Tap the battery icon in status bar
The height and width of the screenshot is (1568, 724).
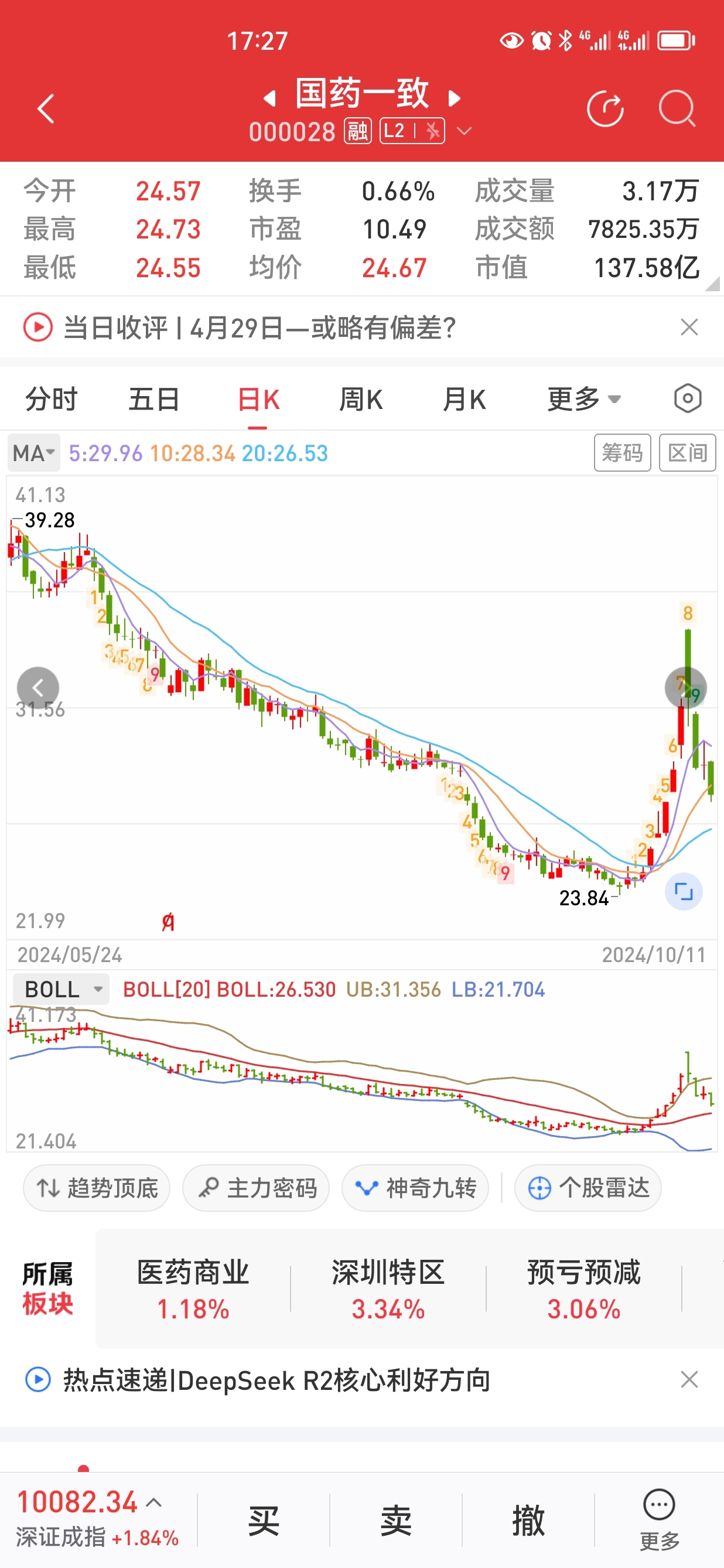coord(677,41)
